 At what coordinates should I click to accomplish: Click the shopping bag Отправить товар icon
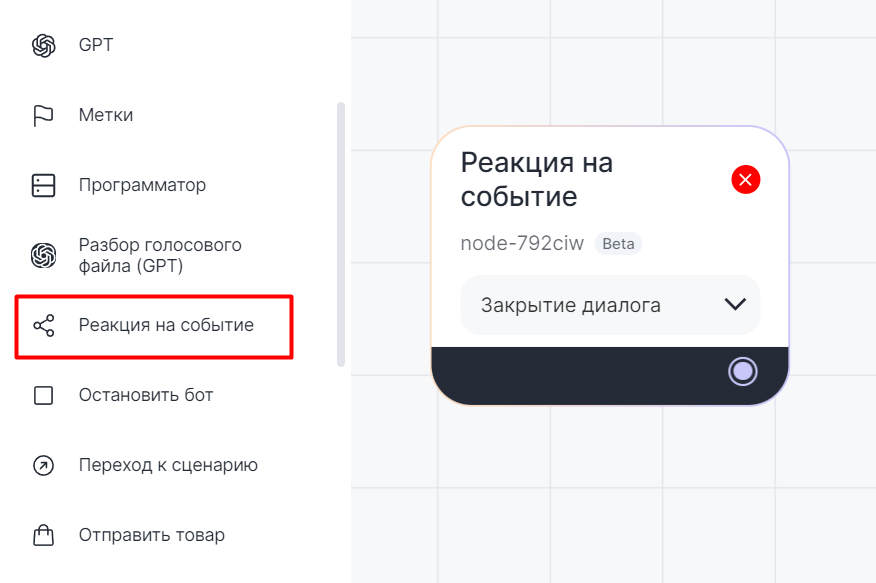click(x=43, y=536)
